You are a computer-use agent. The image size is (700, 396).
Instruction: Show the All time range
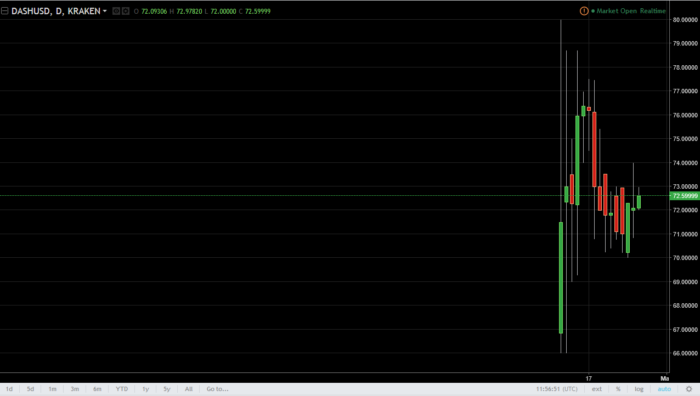[188, 389]
